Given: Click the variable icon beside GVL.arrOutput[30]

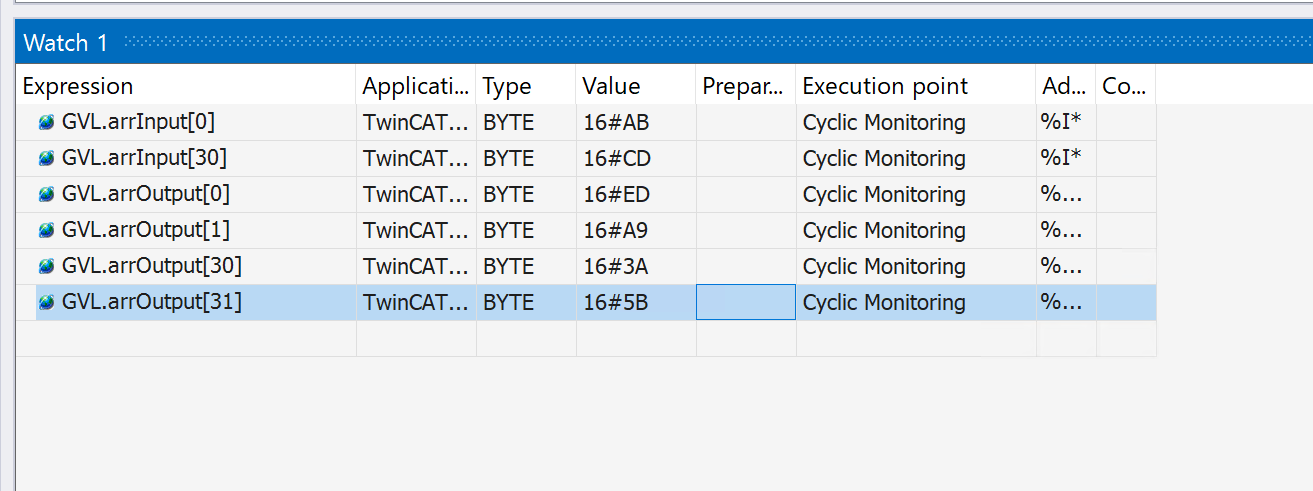Looking at the screenshot, I should (46, 267).
